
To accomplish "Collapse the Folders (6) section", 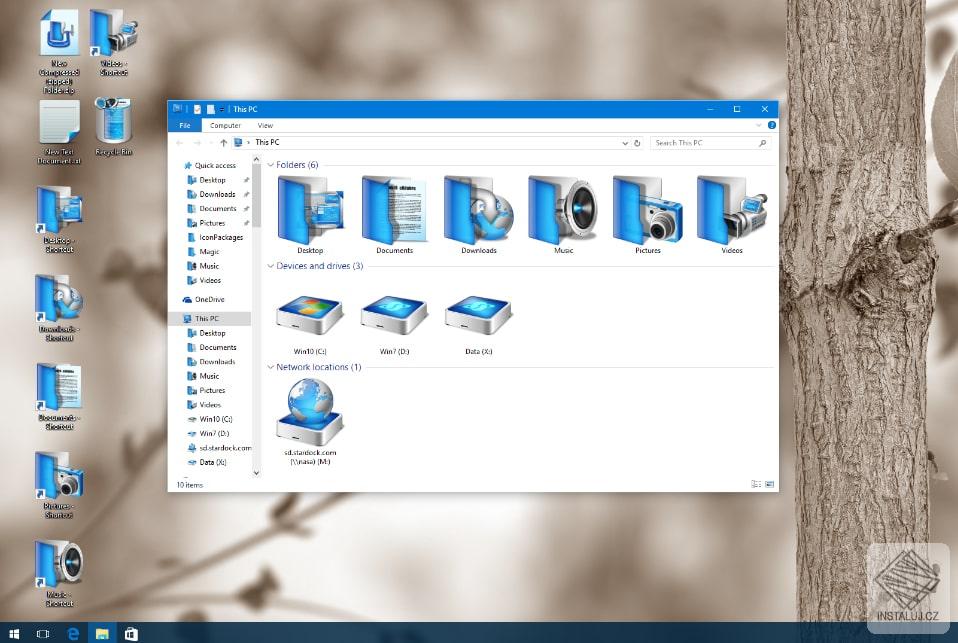I will pyautogui.click(x=269, y=164).
